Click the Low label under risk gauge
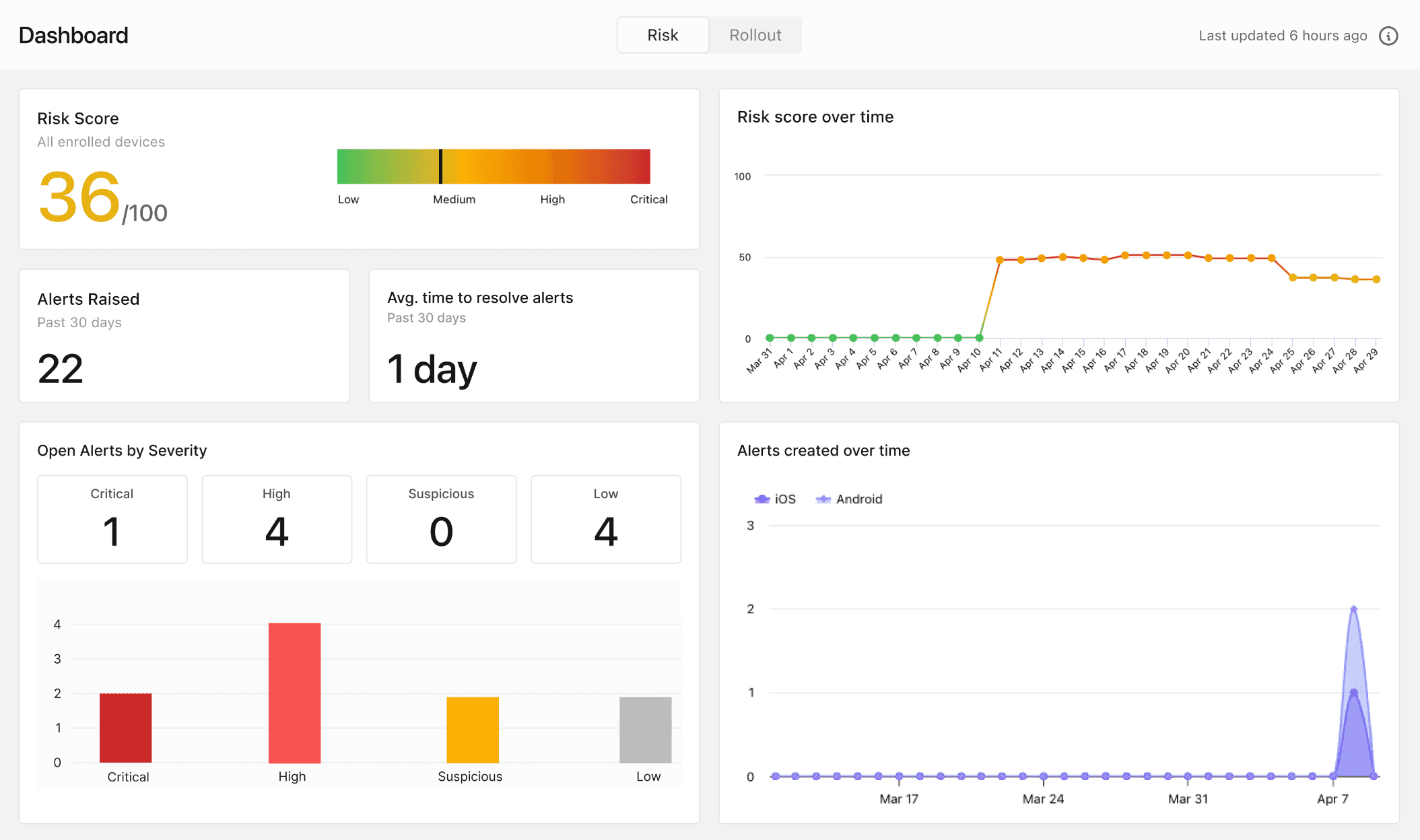1420x840 pixels. (348, 199)
